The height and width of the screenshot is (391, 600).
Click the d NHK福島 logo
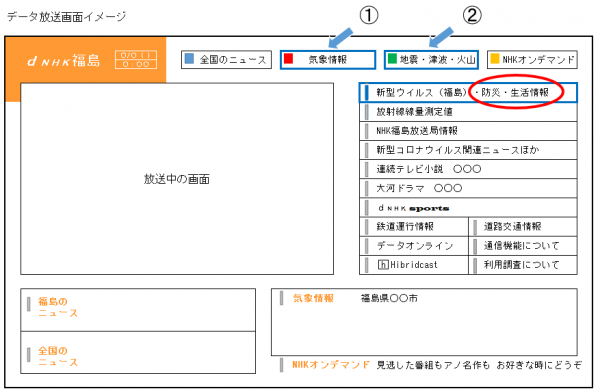coord(63,60)
